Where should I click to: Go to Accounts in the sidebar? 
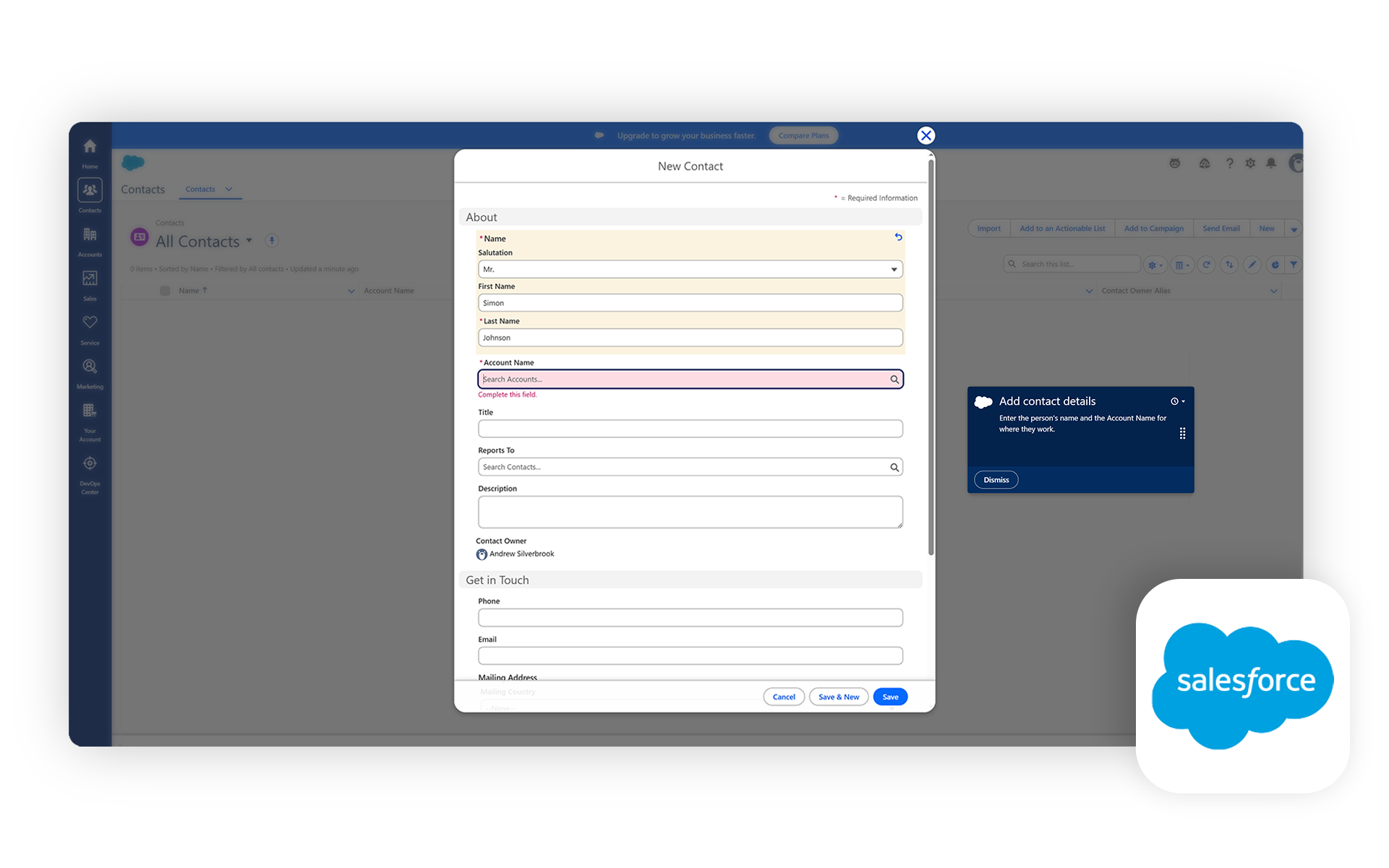coord(90,240)
